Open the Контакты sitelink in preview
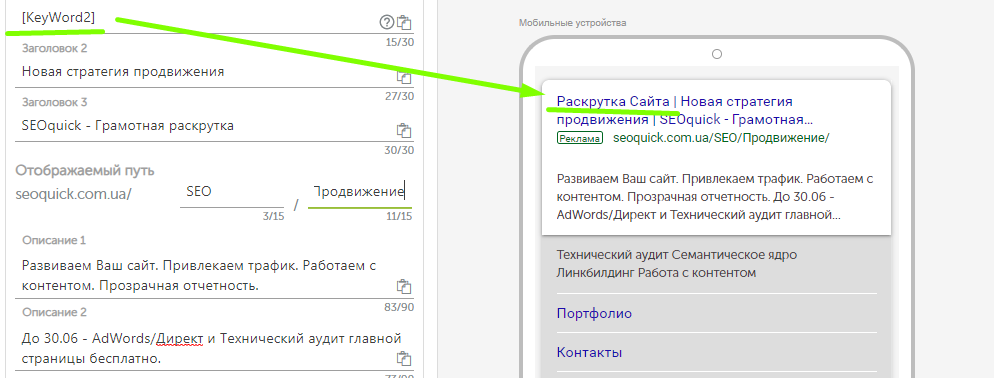 tap(589, 352)
